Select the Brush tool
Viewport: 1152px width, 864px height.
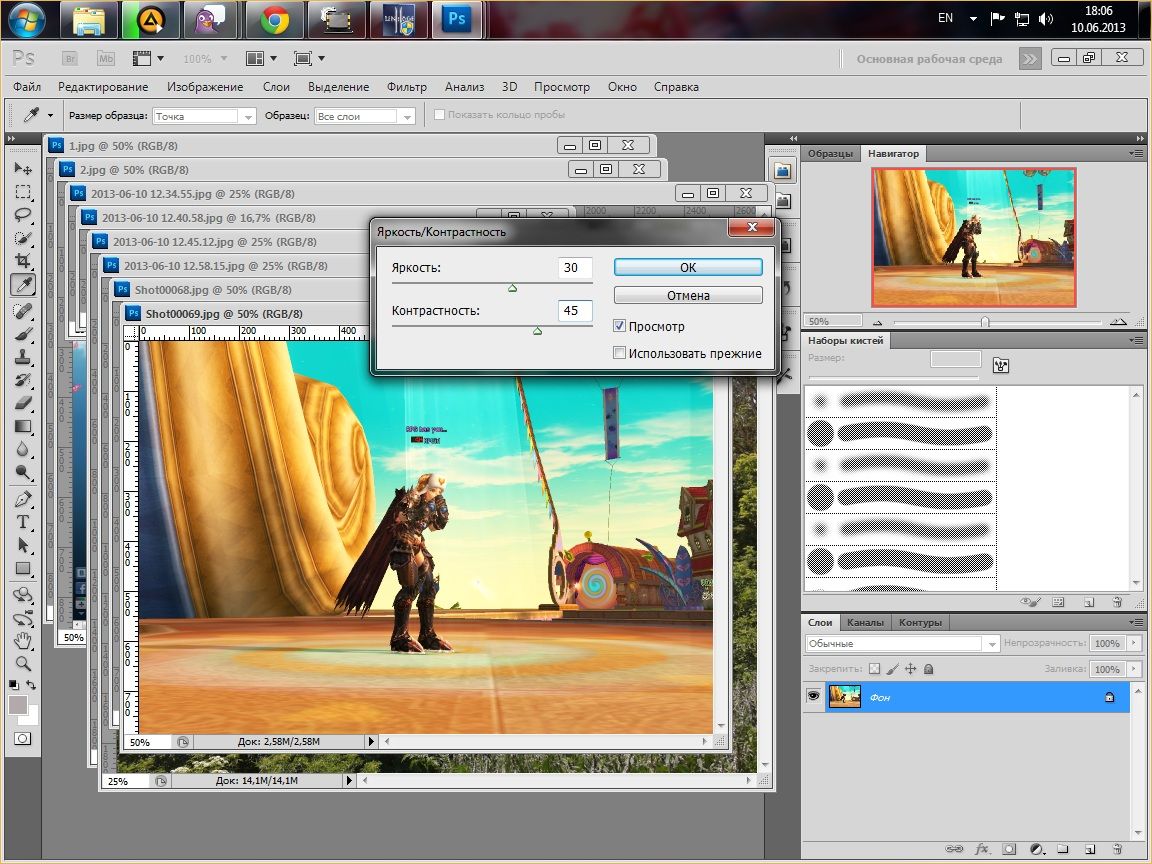(23, 334)
